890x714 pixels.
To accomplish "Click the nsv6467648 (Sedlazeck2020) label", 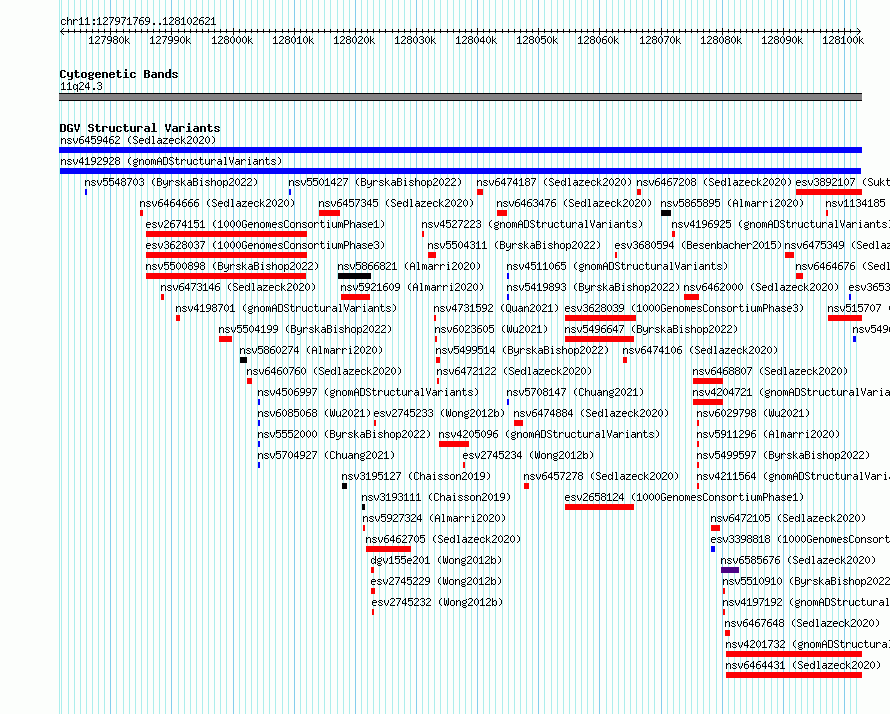I will [802, 623].
